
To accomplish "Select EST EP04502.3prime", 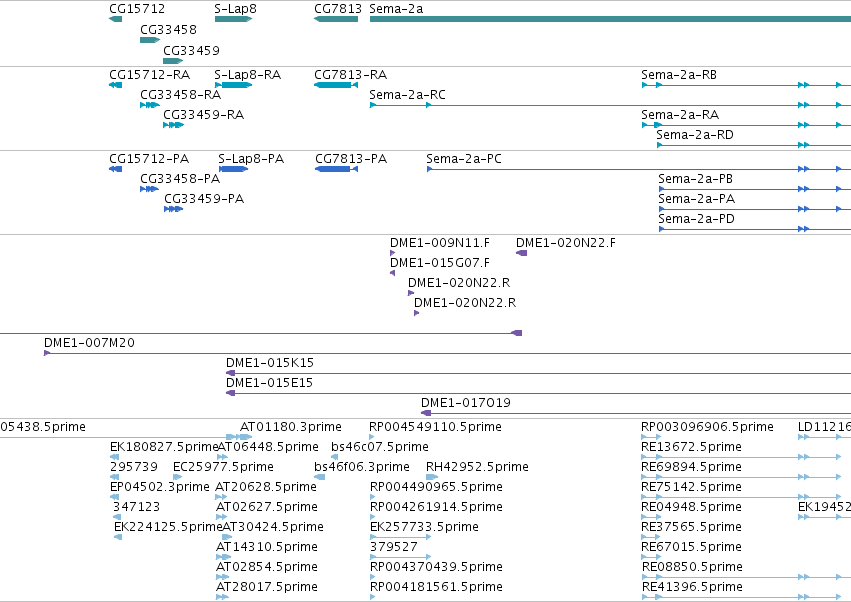I will point(115,497).
